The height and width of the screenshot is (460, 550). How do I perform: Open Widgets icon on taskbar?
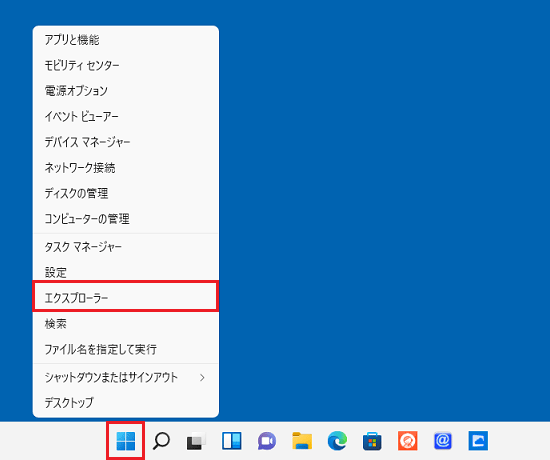[232, 441]
